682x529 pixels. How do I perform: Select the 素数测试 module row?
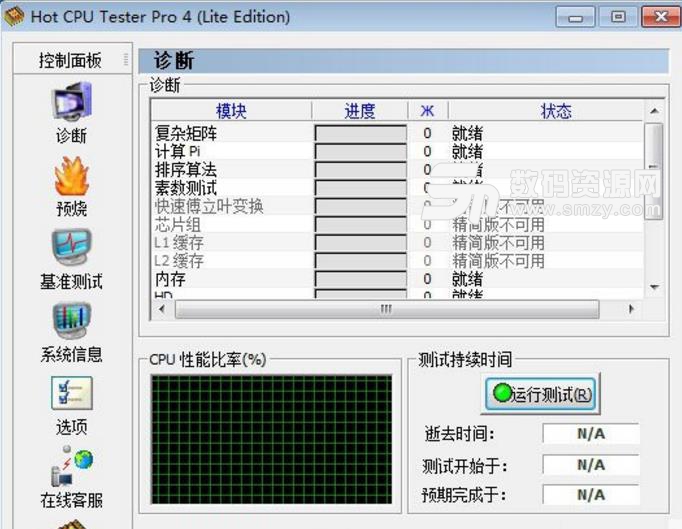pyautogui.click(x=397, y=188)
